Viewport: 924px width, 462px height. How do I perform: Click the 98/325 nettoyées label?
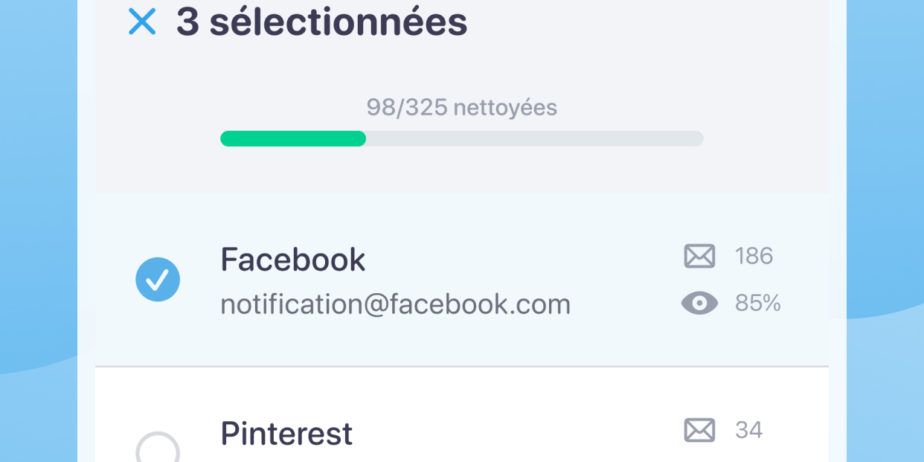tap(462, 108)
